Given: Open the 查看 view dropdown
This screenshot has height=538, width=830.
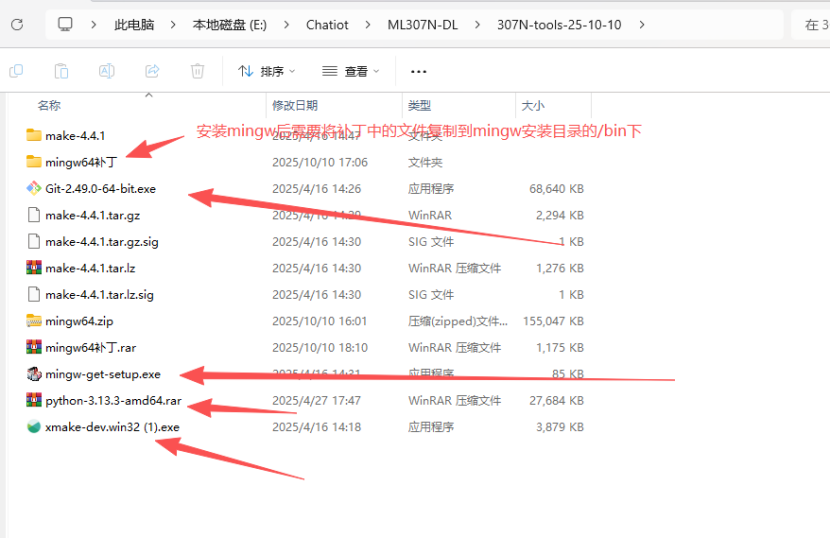Looking at the screenshot, I should (351, 71).
